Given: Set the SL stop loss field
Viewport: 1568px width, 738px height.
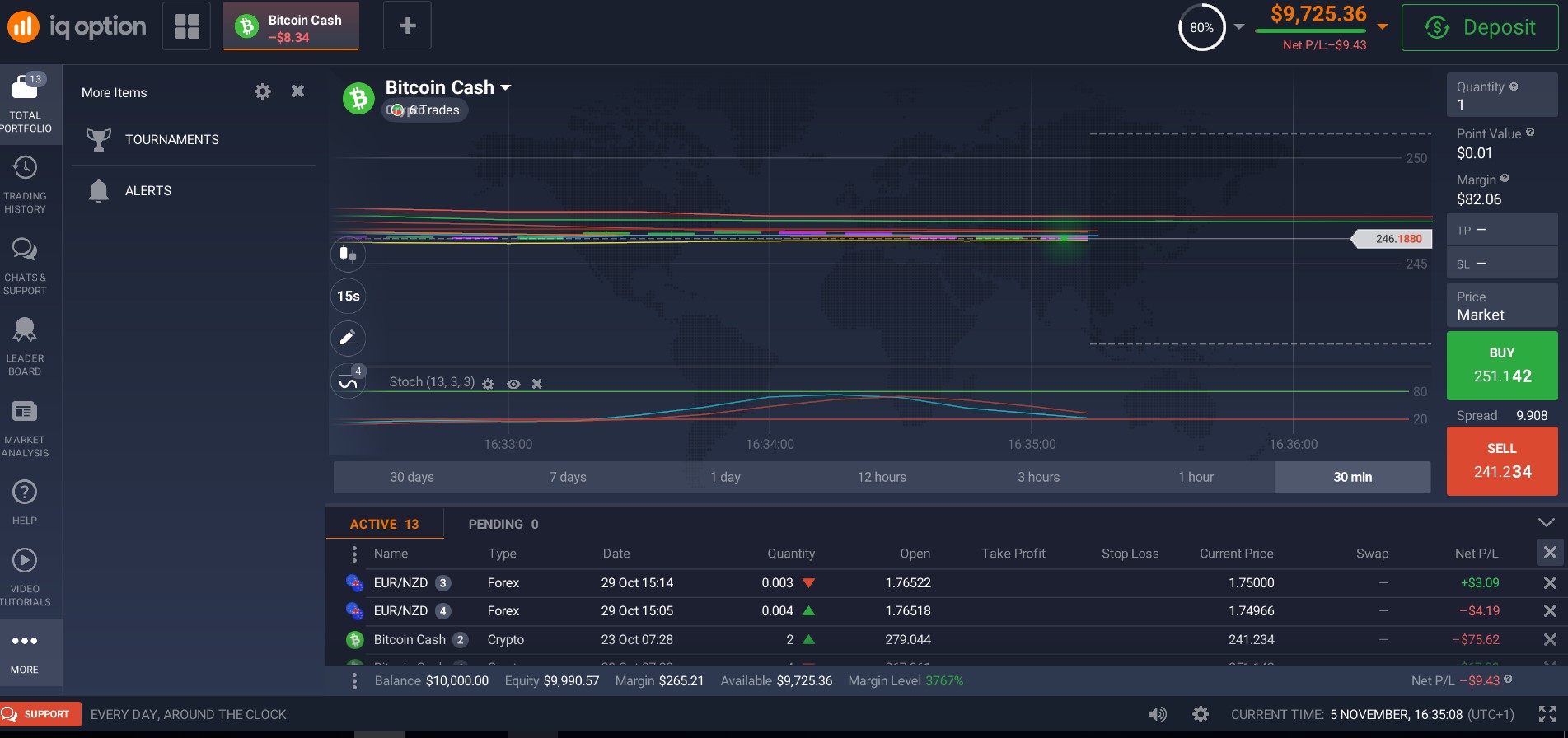Looking at the screenshot, I should pos(1502,264).
